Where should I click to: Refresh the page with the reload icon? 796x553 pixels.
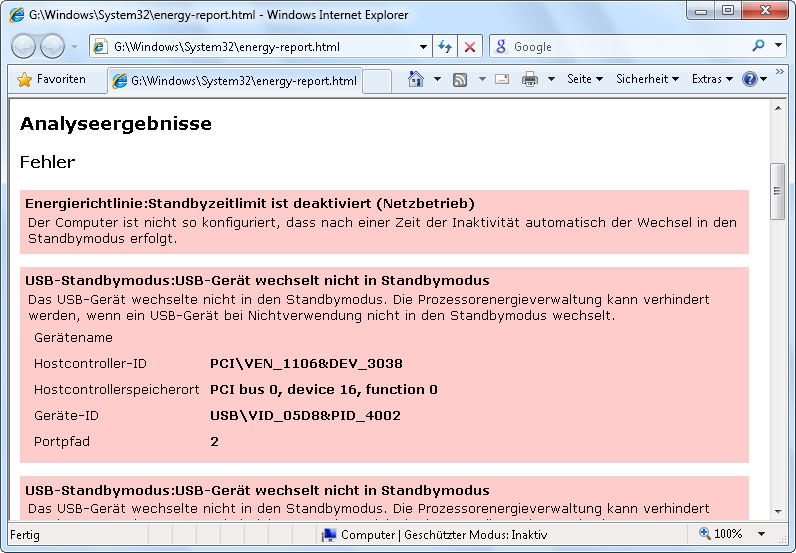click(x=445, y=47)
